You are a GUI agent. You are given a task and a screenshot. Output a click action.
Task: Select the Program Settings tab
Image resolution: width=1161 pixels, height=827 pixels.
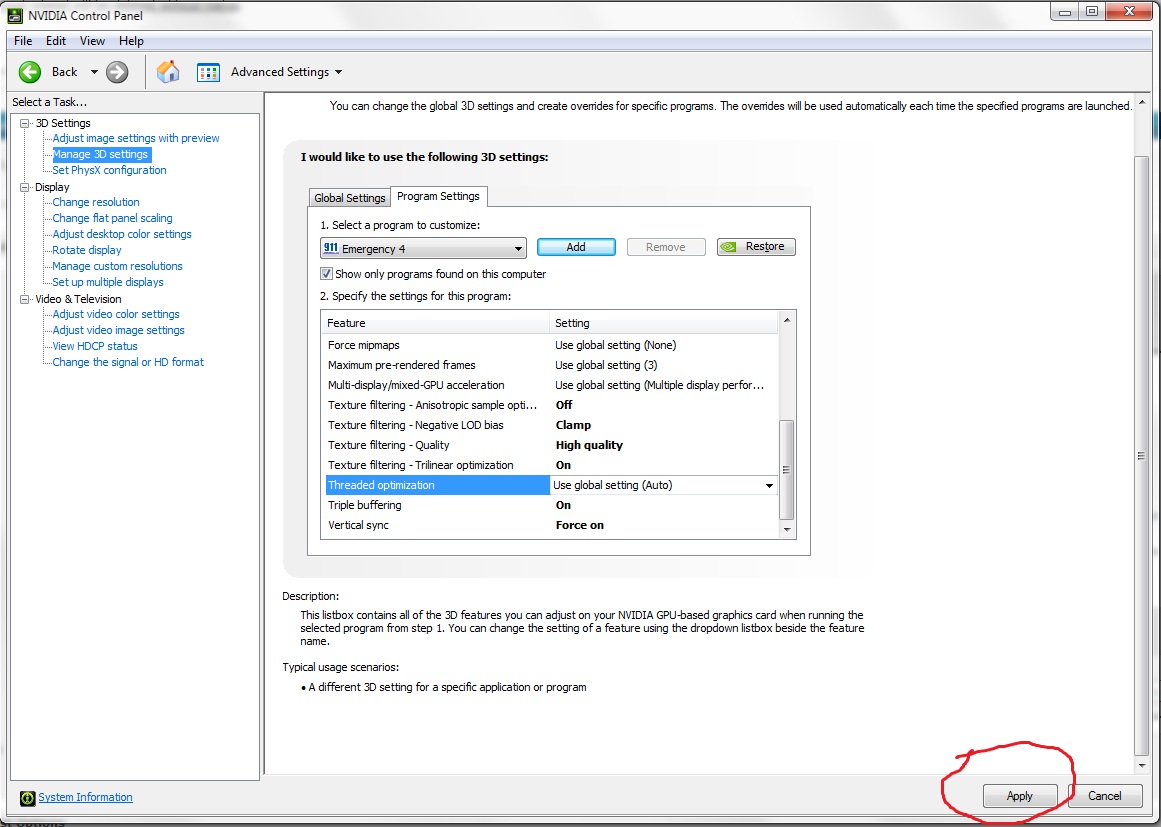point(438,196)
